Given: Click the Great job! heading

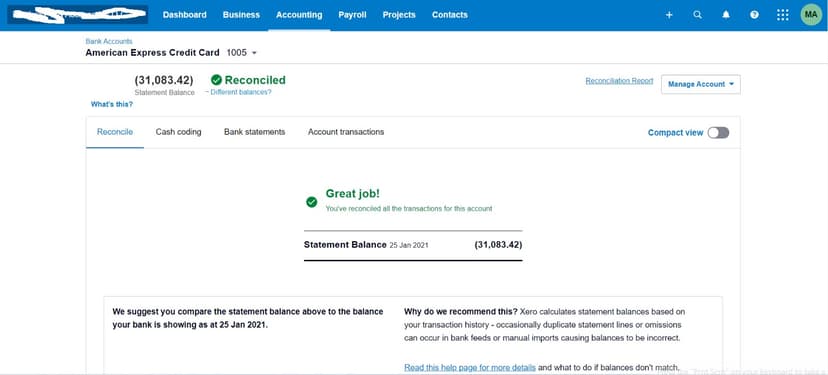Looking at the screenshot, I should pyautogui.click(x=353, y=194).
